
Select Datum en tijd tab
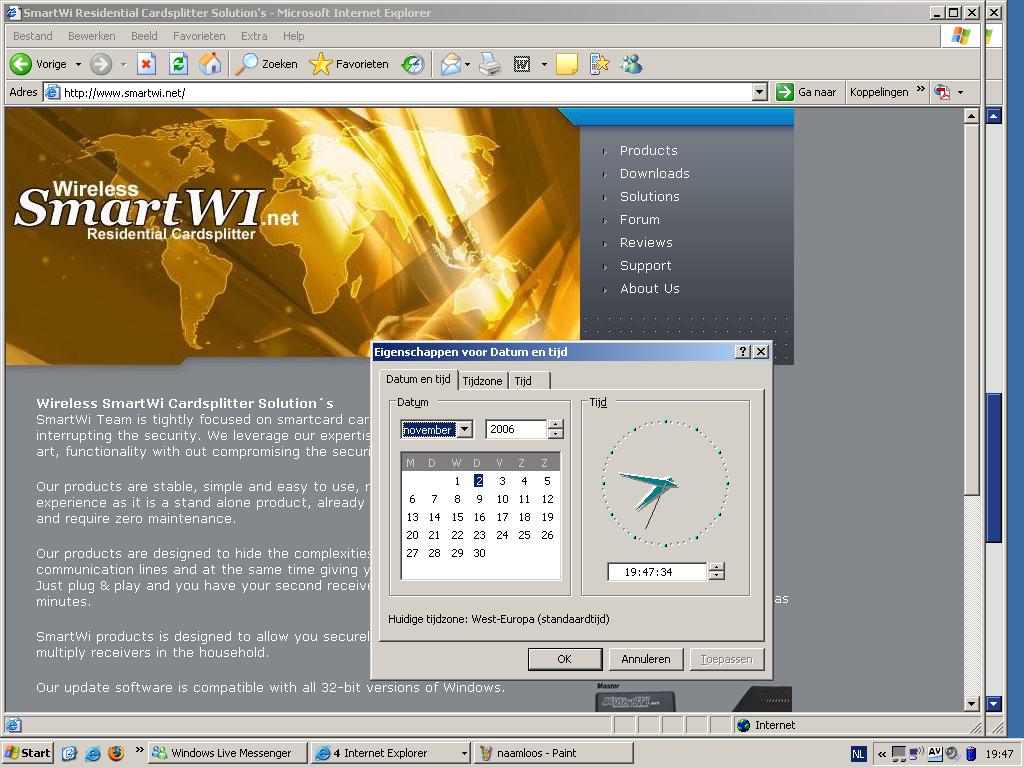[x=418, y=379]
